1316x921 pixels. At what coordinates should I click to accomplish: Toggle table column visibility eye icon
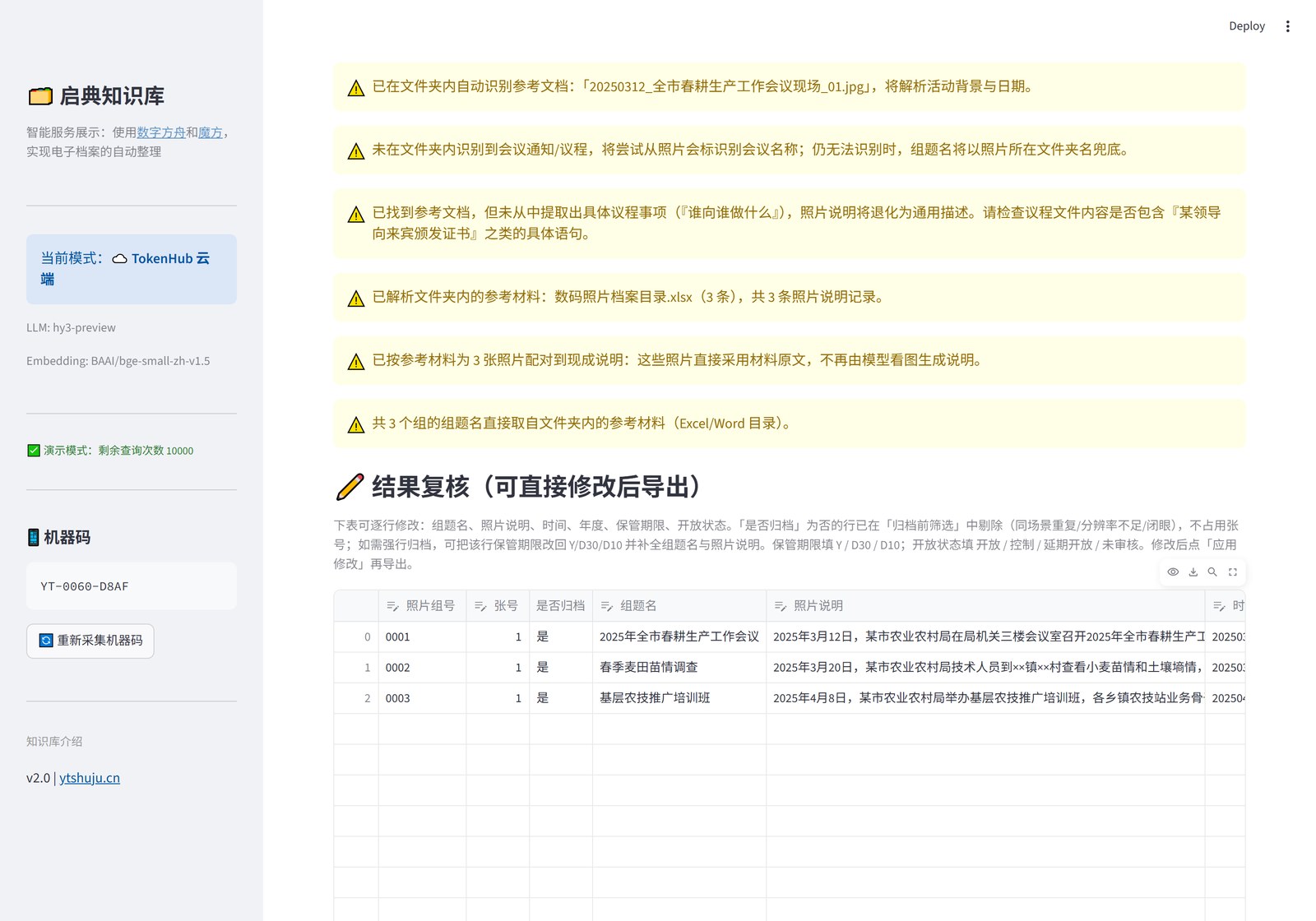pyautogui.click(x=1173, y=572)
